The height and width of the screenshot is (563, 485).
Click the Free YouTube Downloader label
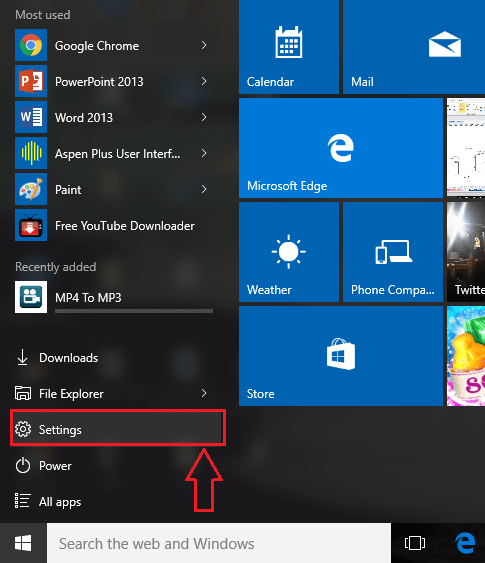point(125,226)
